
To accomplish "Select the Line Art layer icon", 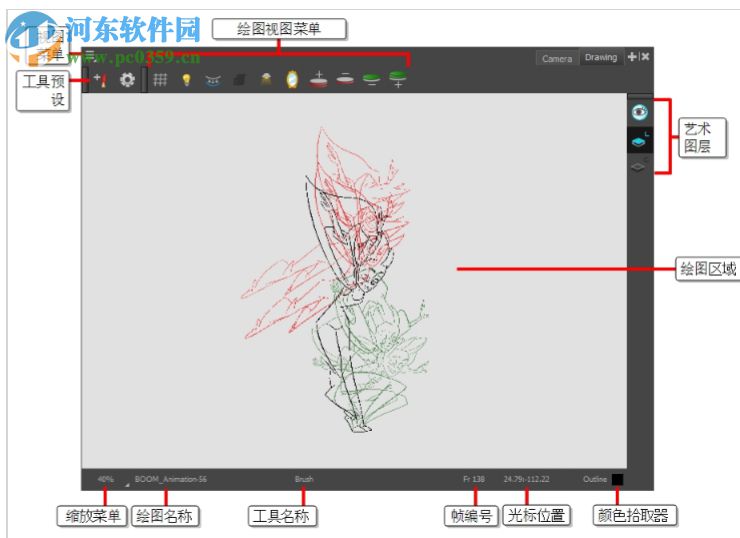I will click(639, 140).
